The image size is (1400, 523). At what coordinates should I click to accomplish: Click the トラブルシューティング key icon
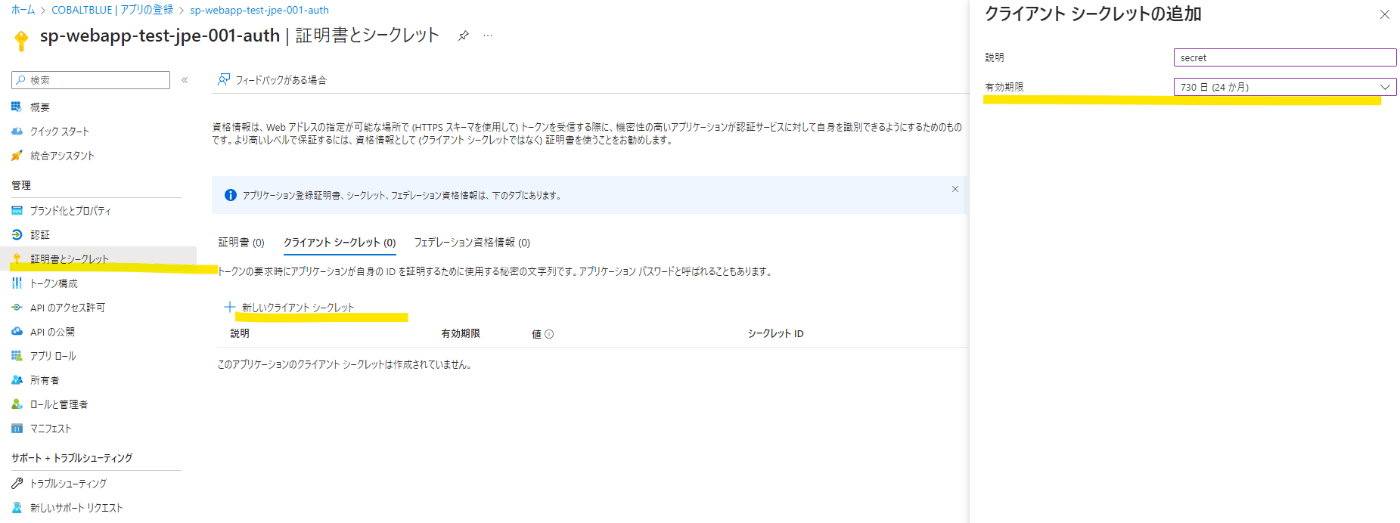tap(16, 484)
